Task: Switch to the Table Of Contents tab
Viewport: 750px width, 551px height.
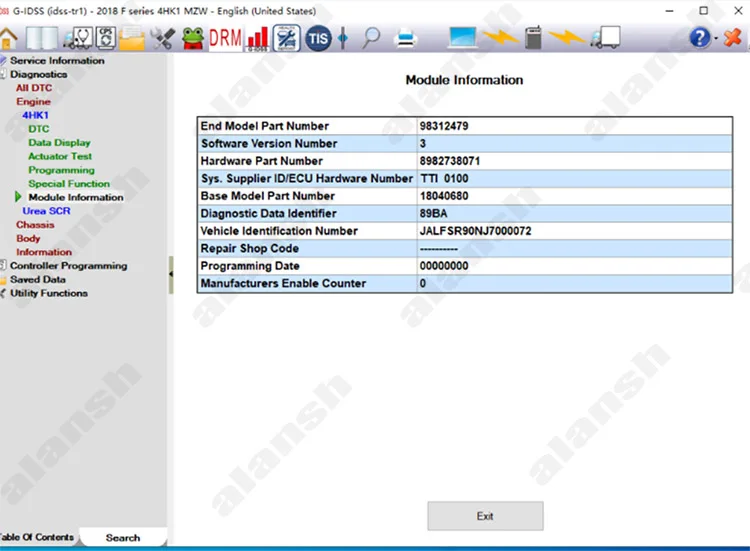Action: click(36, 537)
